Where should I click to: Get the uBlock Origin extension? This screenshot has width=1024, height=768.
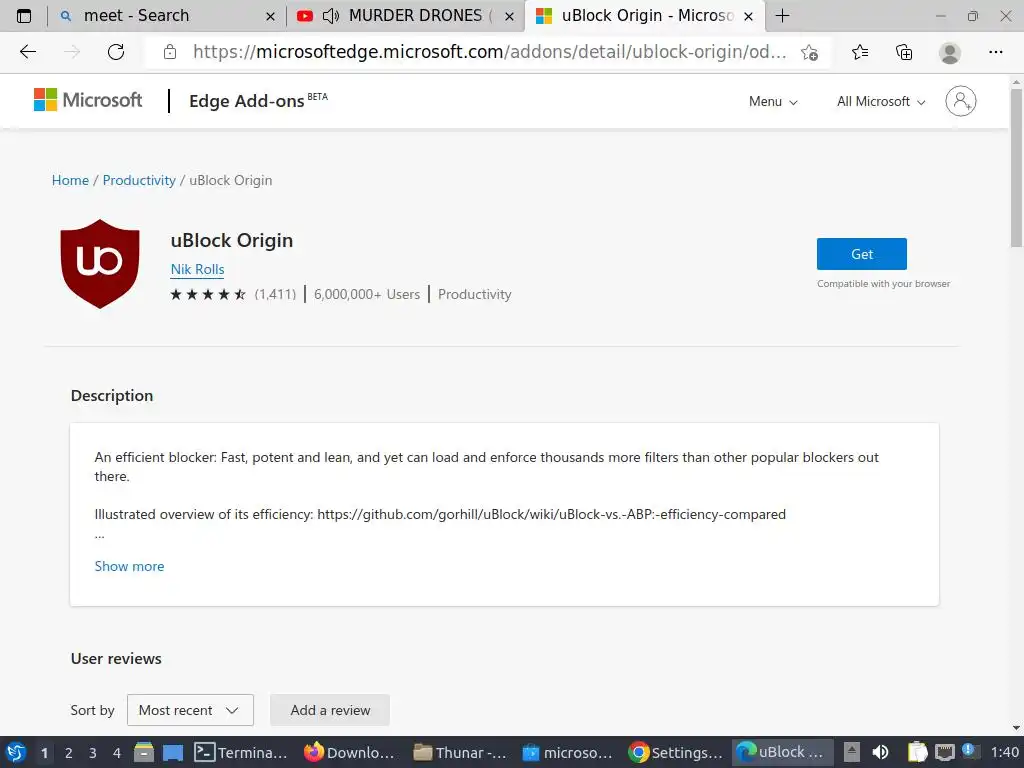coord(861,254)
